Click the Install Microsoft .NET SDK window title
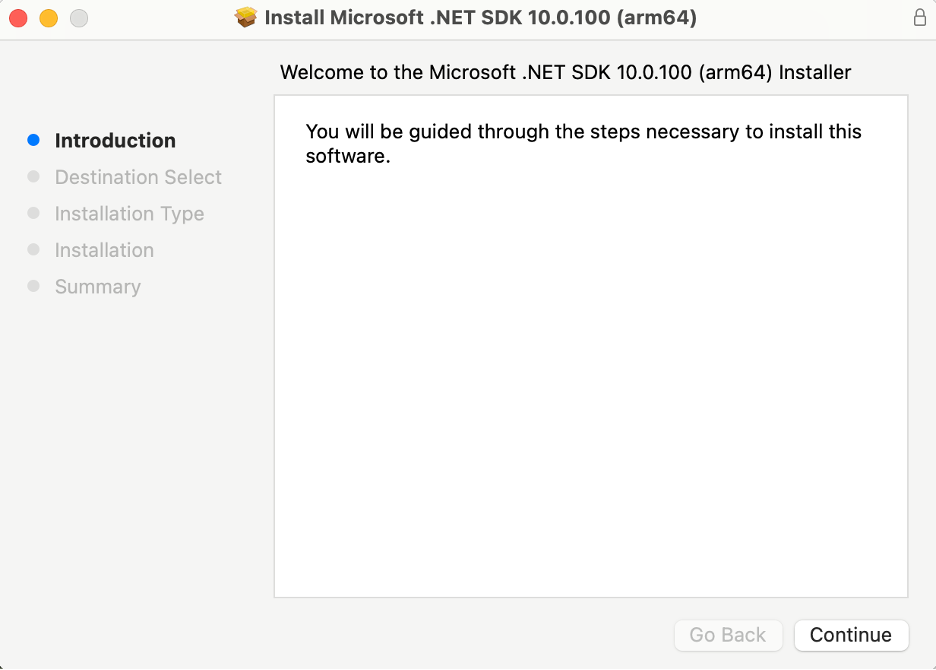The width and height of the screenshot is (936, 670). click(x=480, y=18)
